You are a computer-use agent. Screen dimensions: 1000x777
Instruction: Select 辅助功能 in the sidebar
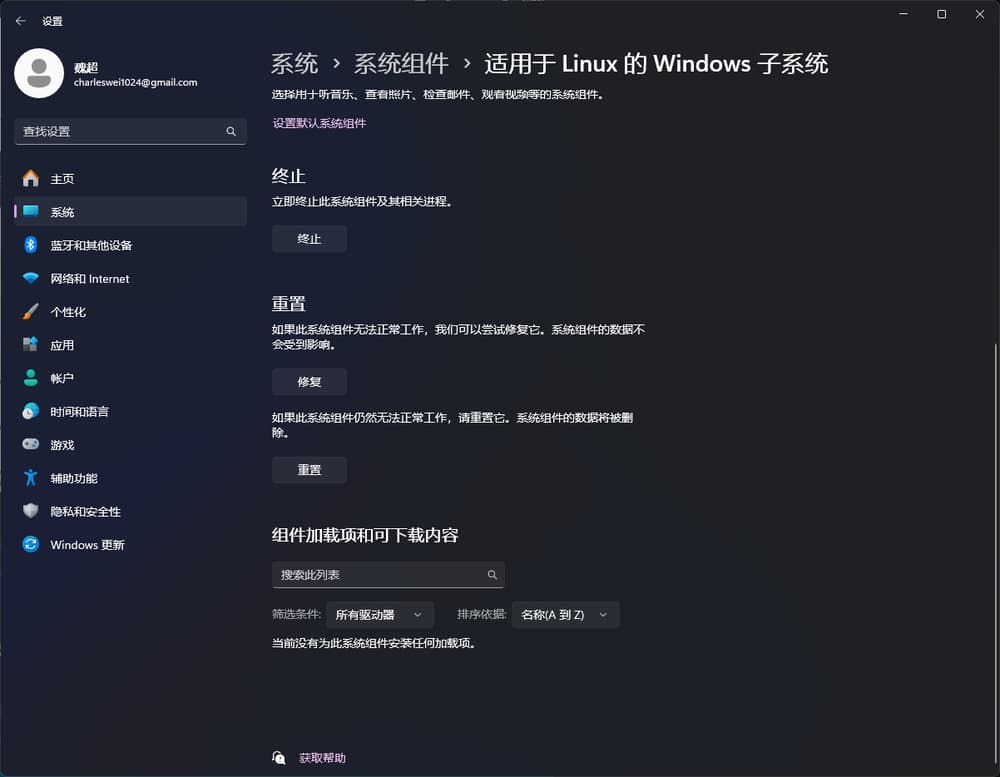(130, 478)
